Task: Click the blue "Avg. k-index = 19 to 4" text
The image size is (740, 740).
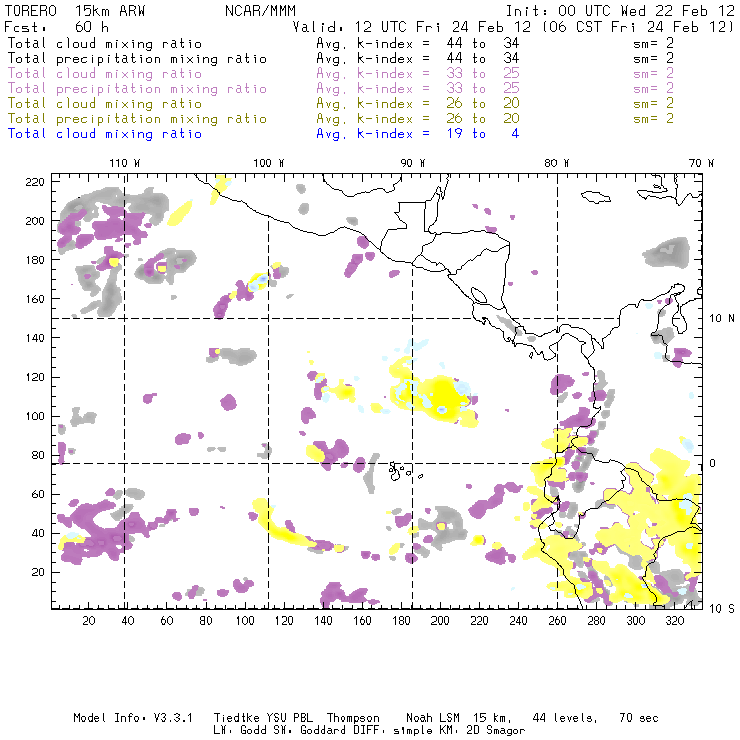Action: click(418, 134)
